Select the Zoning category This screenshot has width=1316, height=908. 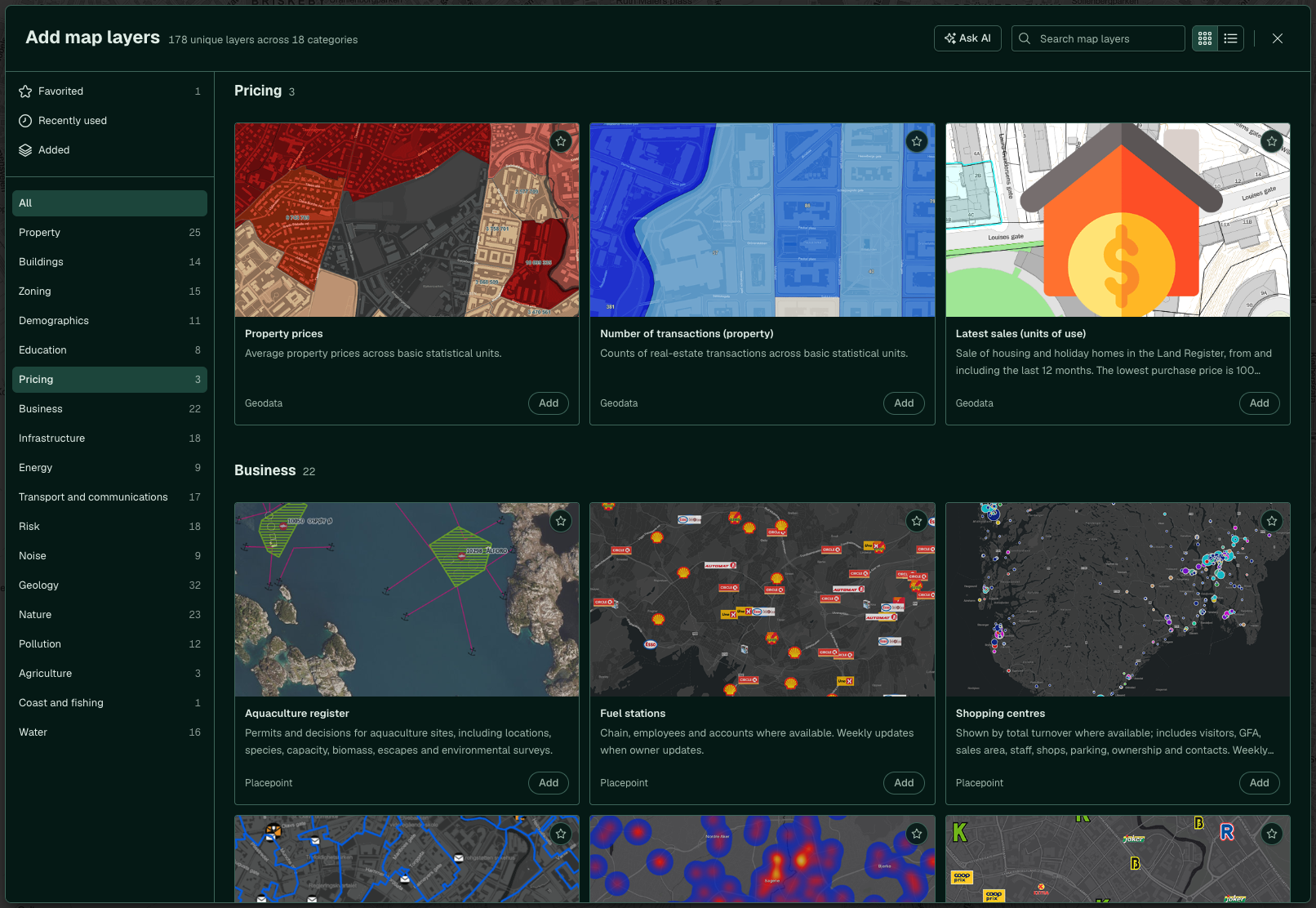tap(109, 292)
